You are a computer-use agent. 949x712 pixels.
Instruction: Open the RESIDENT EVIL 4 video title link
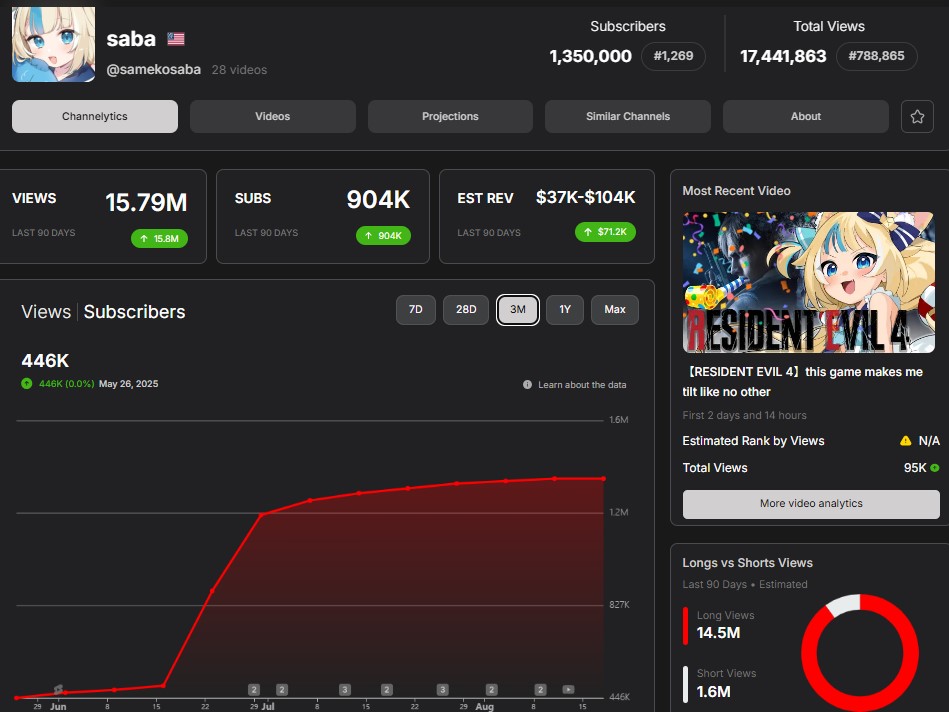(803, 381)
